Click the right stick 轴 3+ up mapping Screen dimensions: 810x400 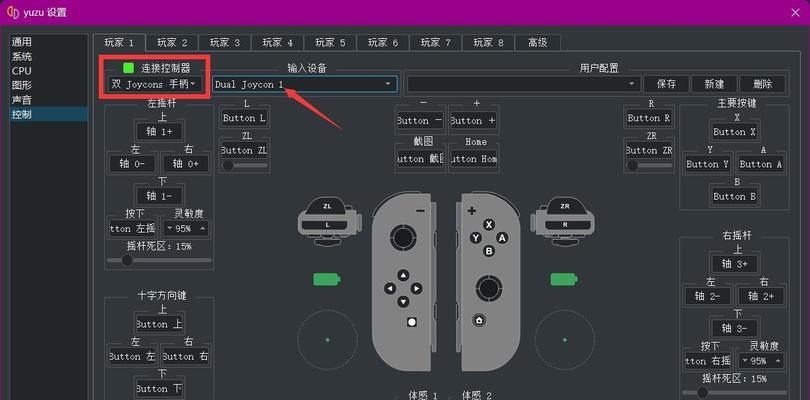click(x=734, y=264)
